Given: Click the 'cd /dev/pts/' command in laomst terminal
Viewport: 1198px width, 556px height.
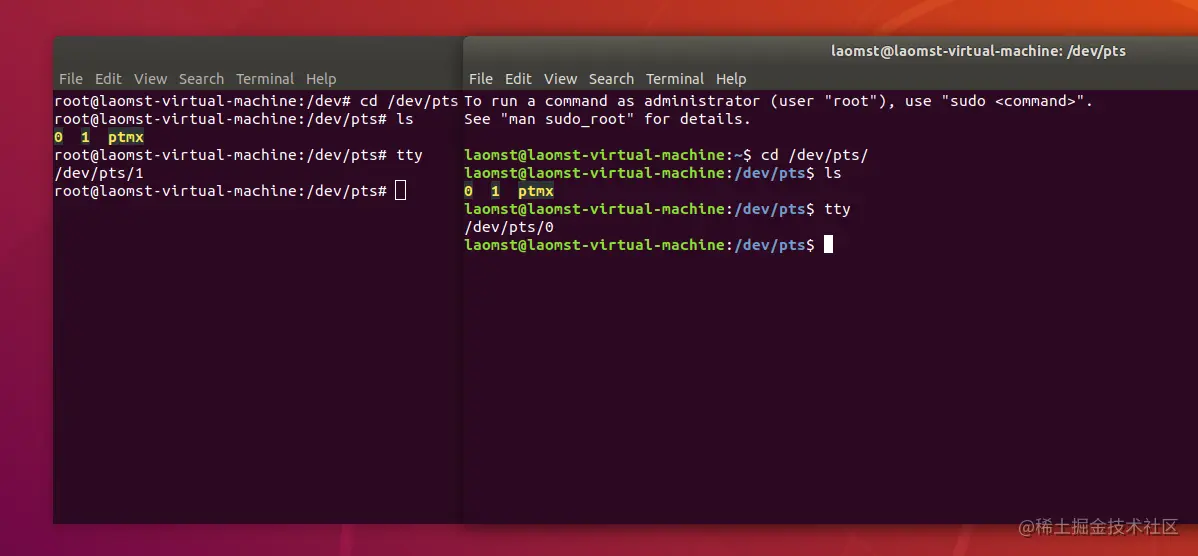Looking at the screenshot, I should pyautogui.click(x=814, y=155).
